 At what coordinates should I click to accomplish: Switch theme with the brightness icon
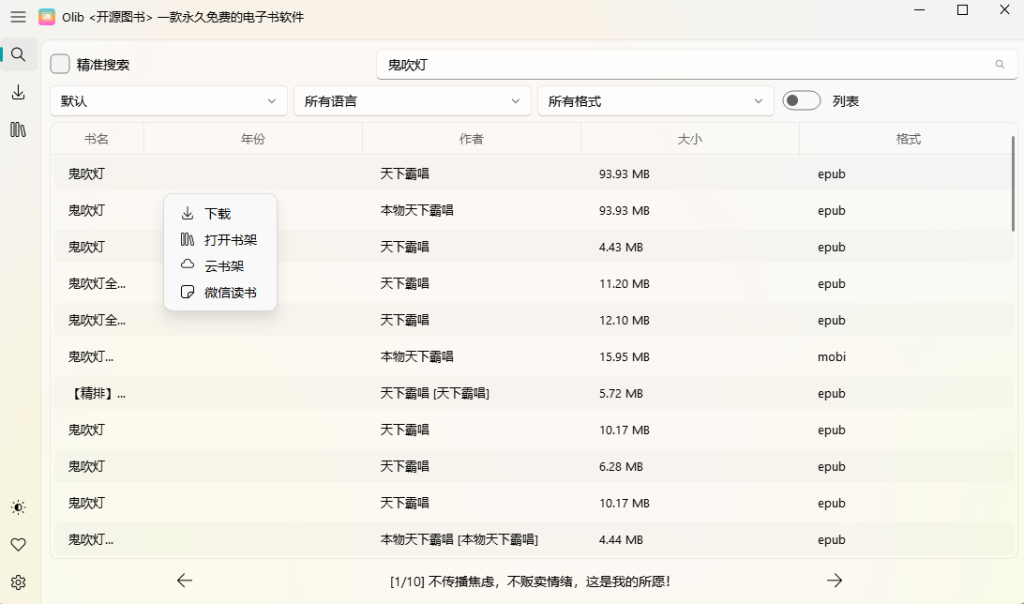pos(18,508)
